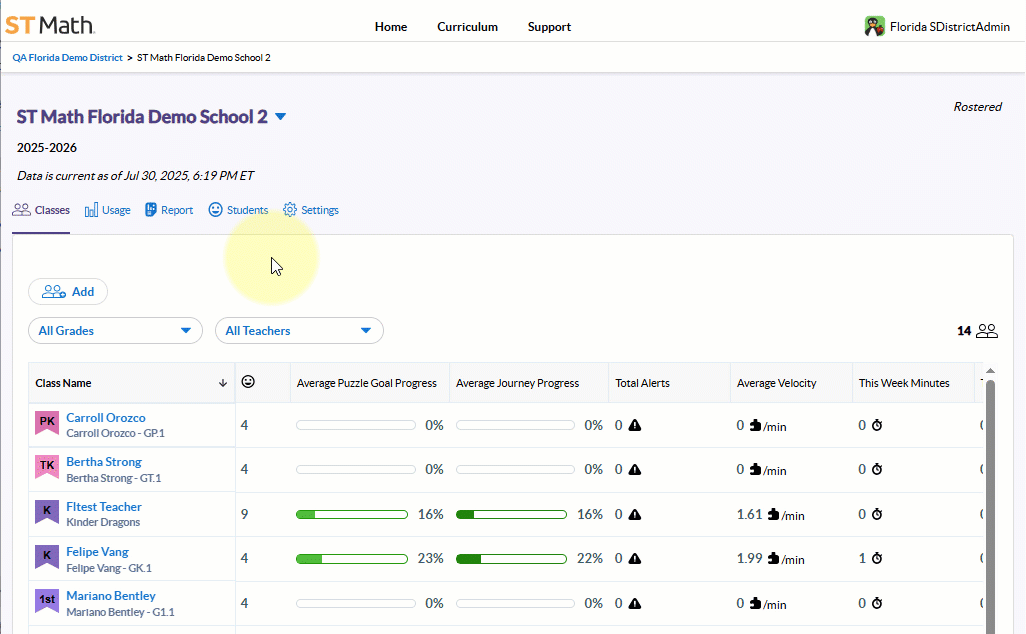Open the All Grades dropdown
This screenshot has width=1026, height=634.
click(114, 330)
